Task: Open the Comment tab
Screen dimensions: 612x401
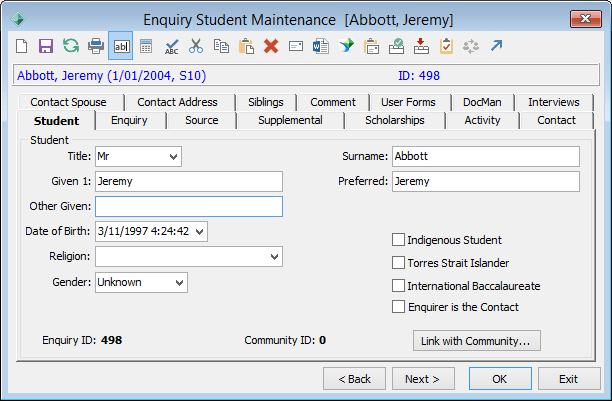Action: 333,102
